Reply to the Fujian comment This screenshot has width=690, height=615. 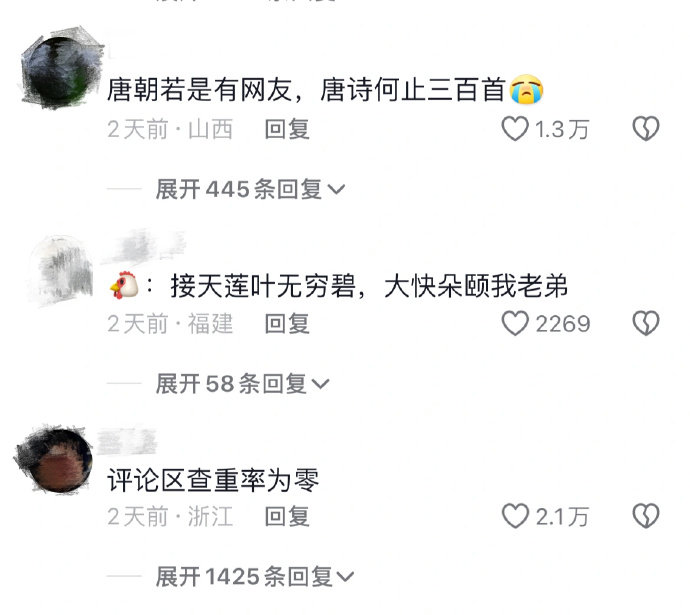[287, 324]
